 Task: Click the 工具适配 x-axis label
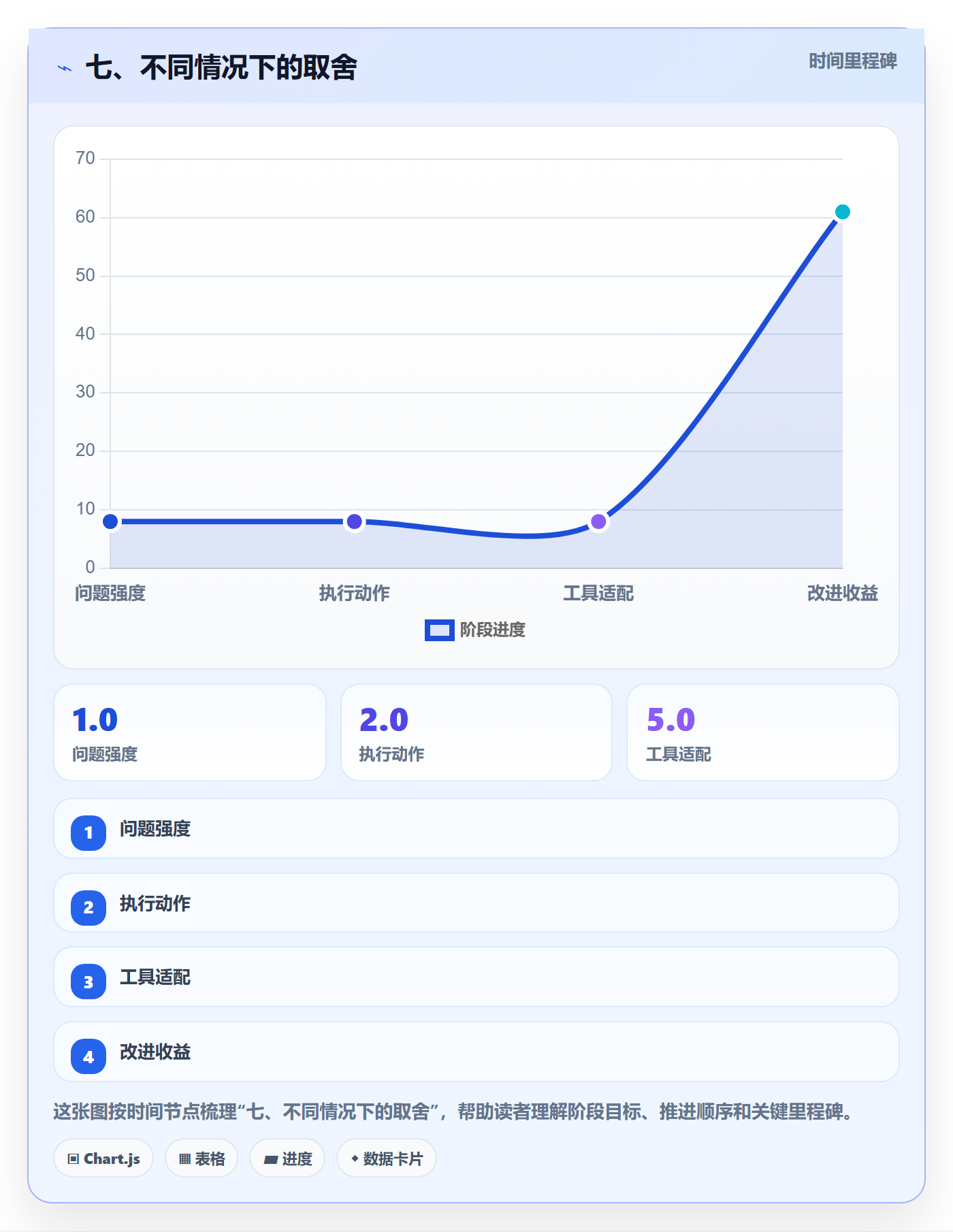click(x=598, y=594)
